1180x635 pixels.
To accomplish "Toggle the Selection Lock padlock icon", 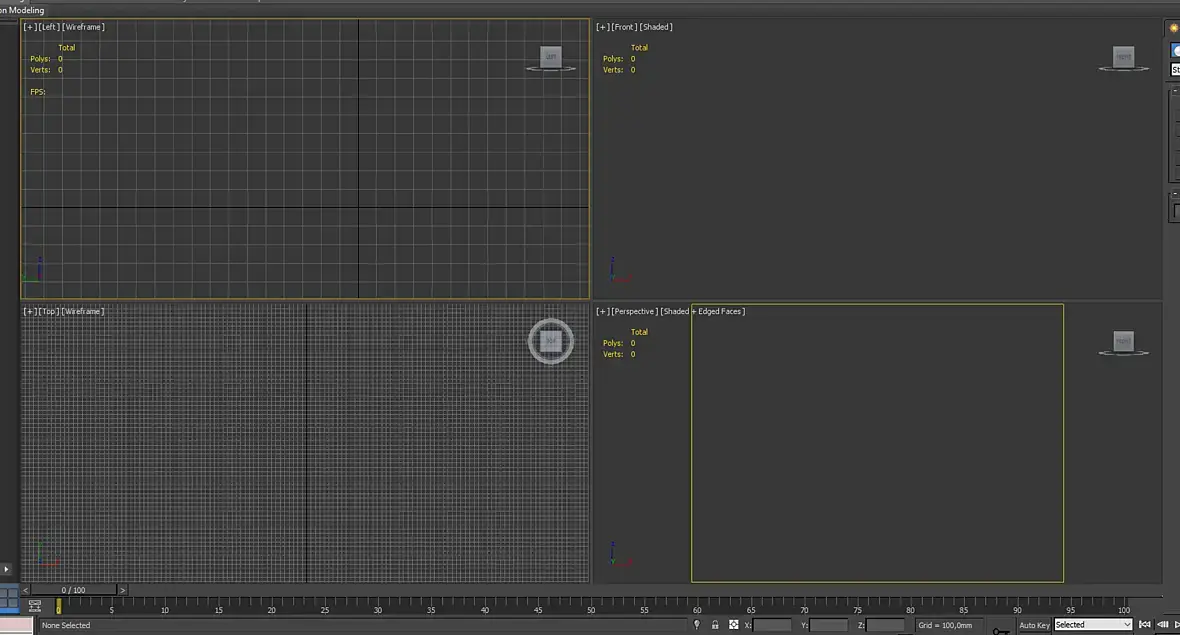I will tap(715, 624).
